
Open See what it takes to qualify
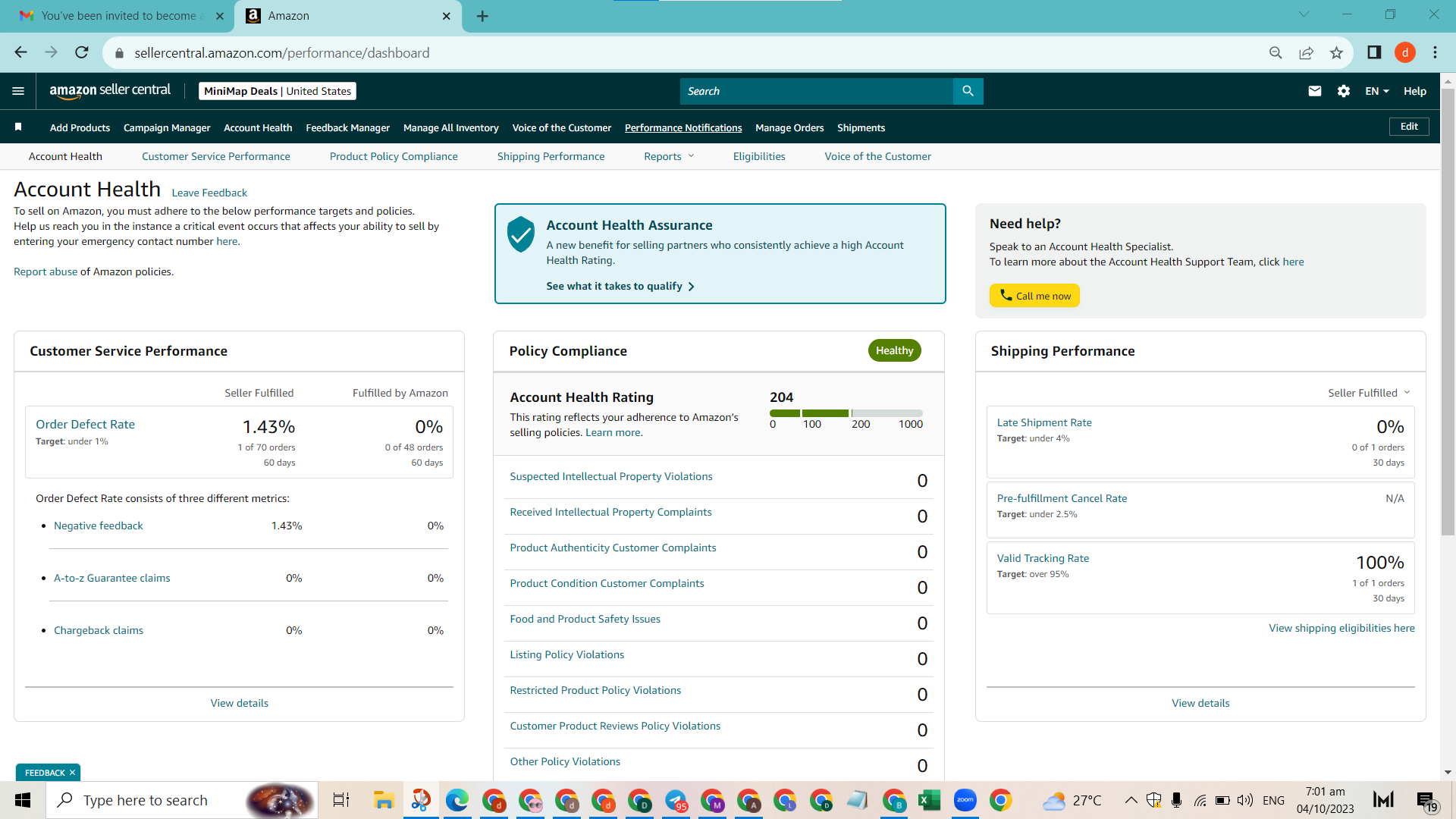coord(620,286)
